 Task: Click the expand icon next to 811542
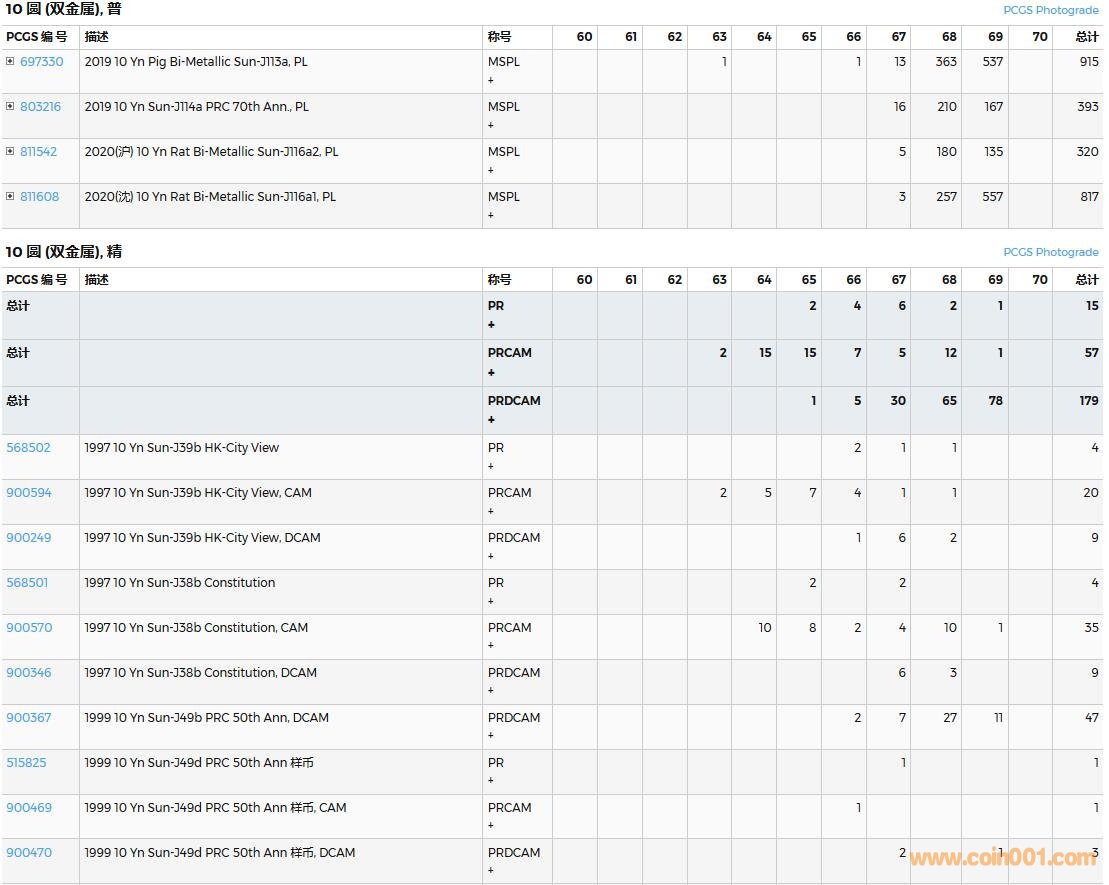[x=10, y=152]
